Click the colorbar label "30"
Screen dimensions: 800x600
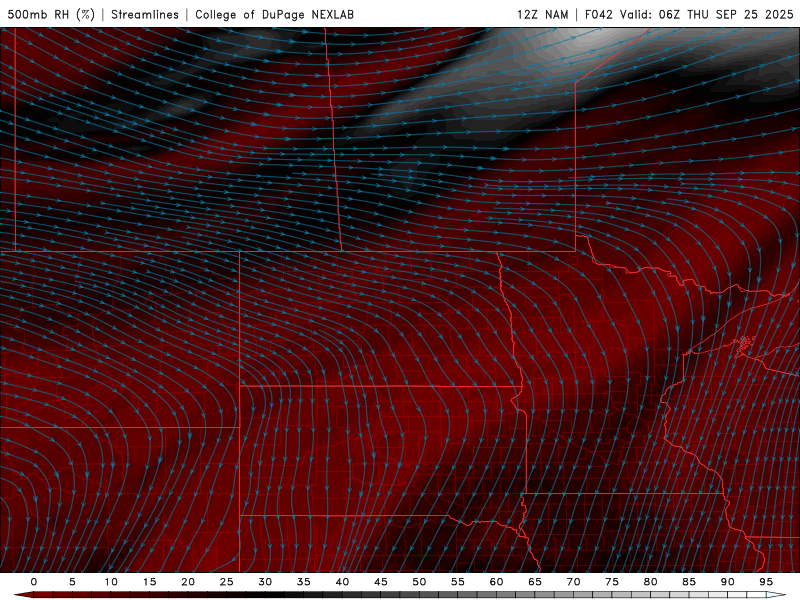click(265, 582)
